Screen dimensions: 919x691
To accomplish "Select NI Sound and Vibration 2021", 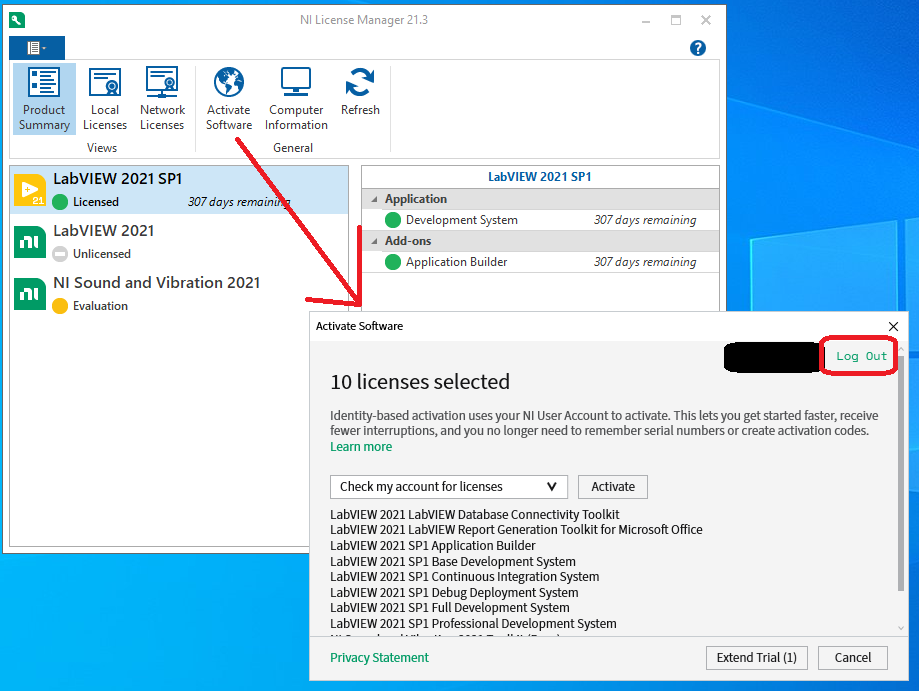I will click(179, 294).
